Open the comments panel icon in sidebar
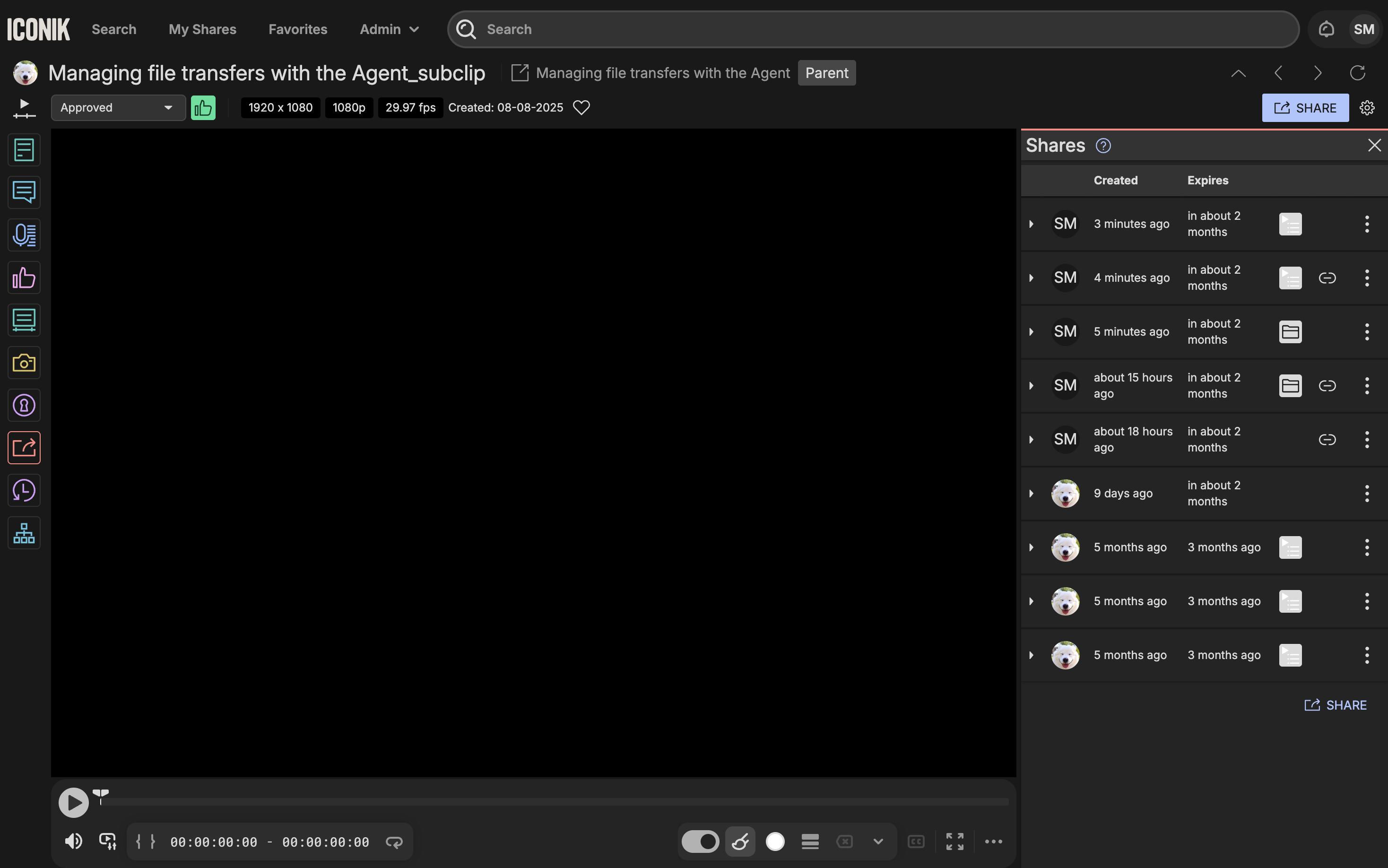Image resolution: width=1388 pixels, height=868 pixels. 24,192
